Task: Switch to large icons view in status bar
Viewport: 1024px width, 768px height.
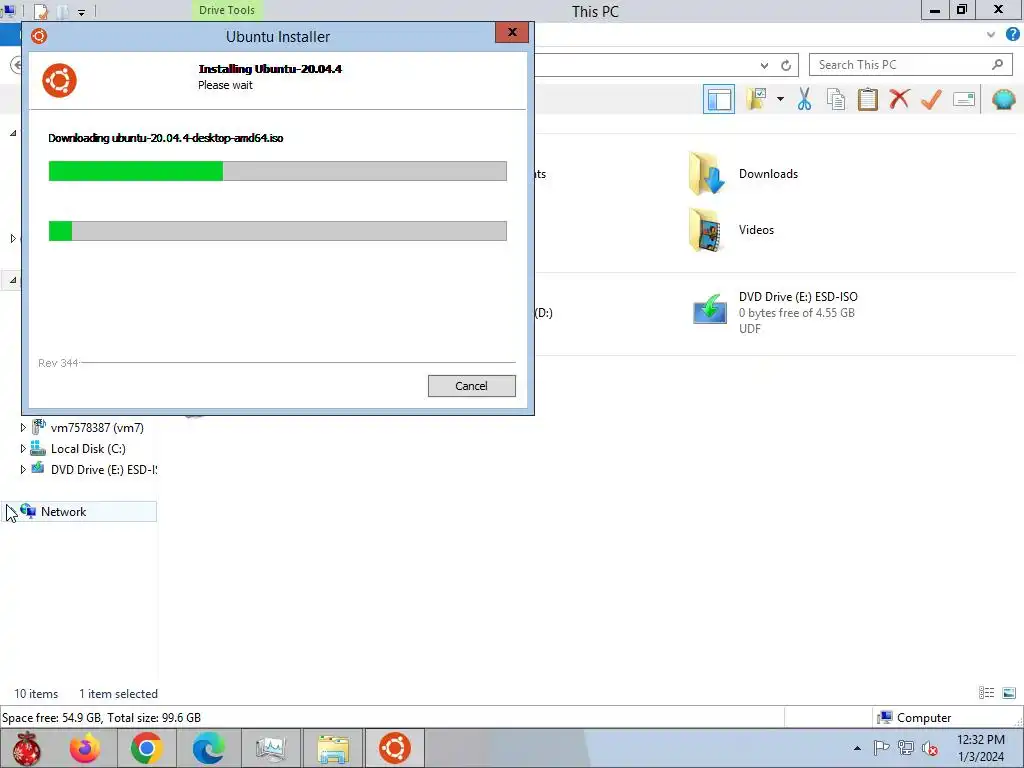Action: point(1009,693)
